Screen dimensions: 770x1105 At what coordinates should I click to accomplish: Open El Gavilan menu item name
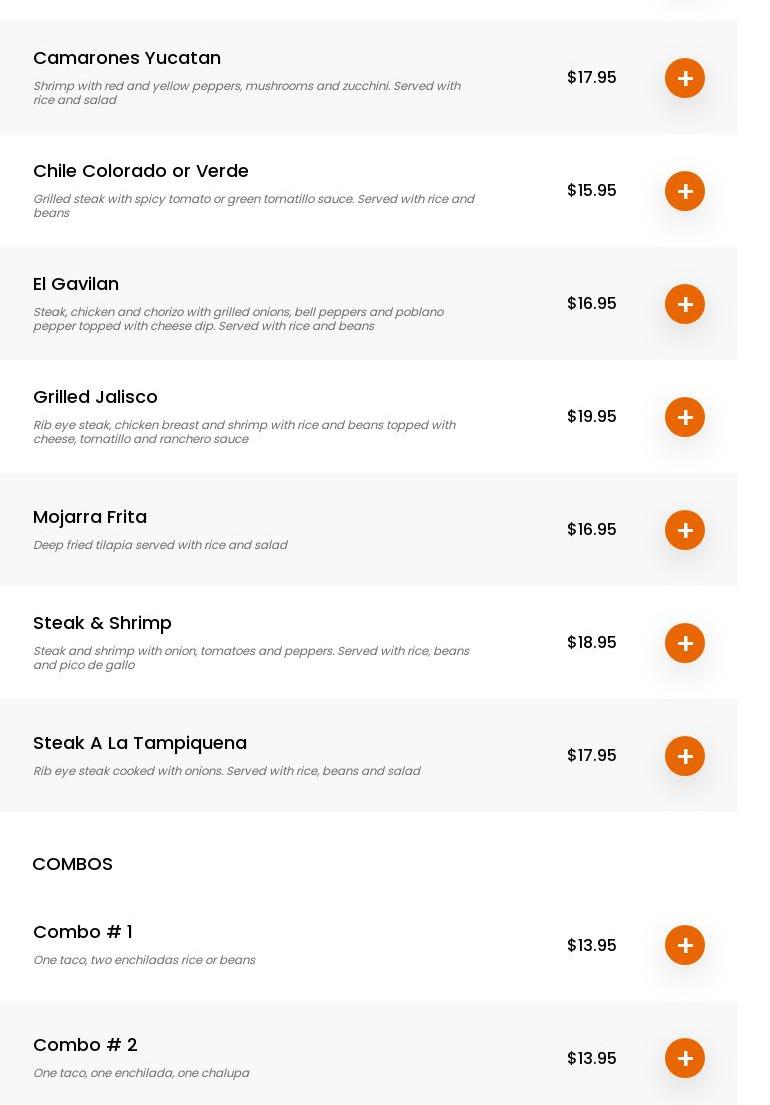coord(76,284)
